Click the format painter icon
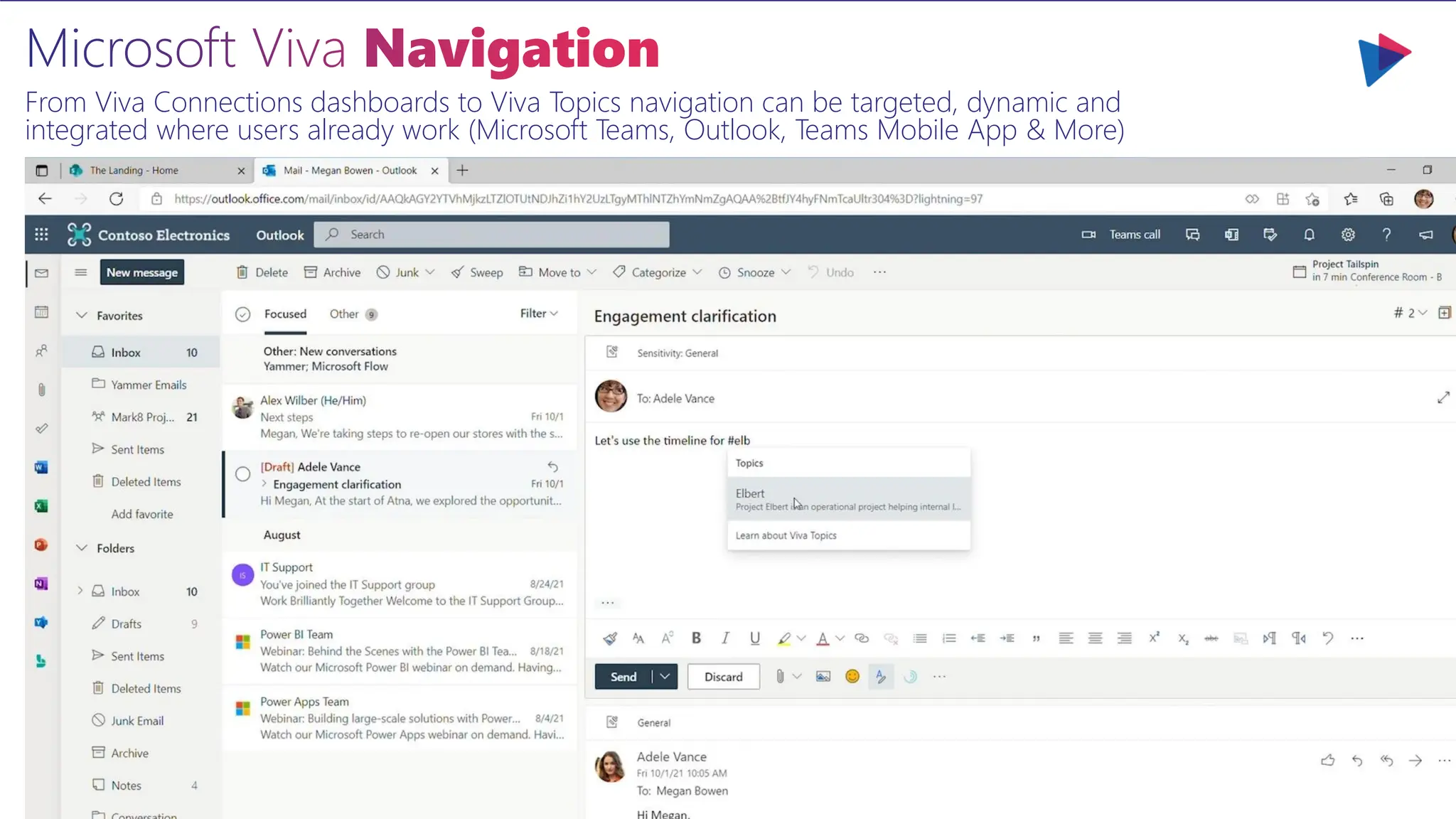 [x=610, y=638]
